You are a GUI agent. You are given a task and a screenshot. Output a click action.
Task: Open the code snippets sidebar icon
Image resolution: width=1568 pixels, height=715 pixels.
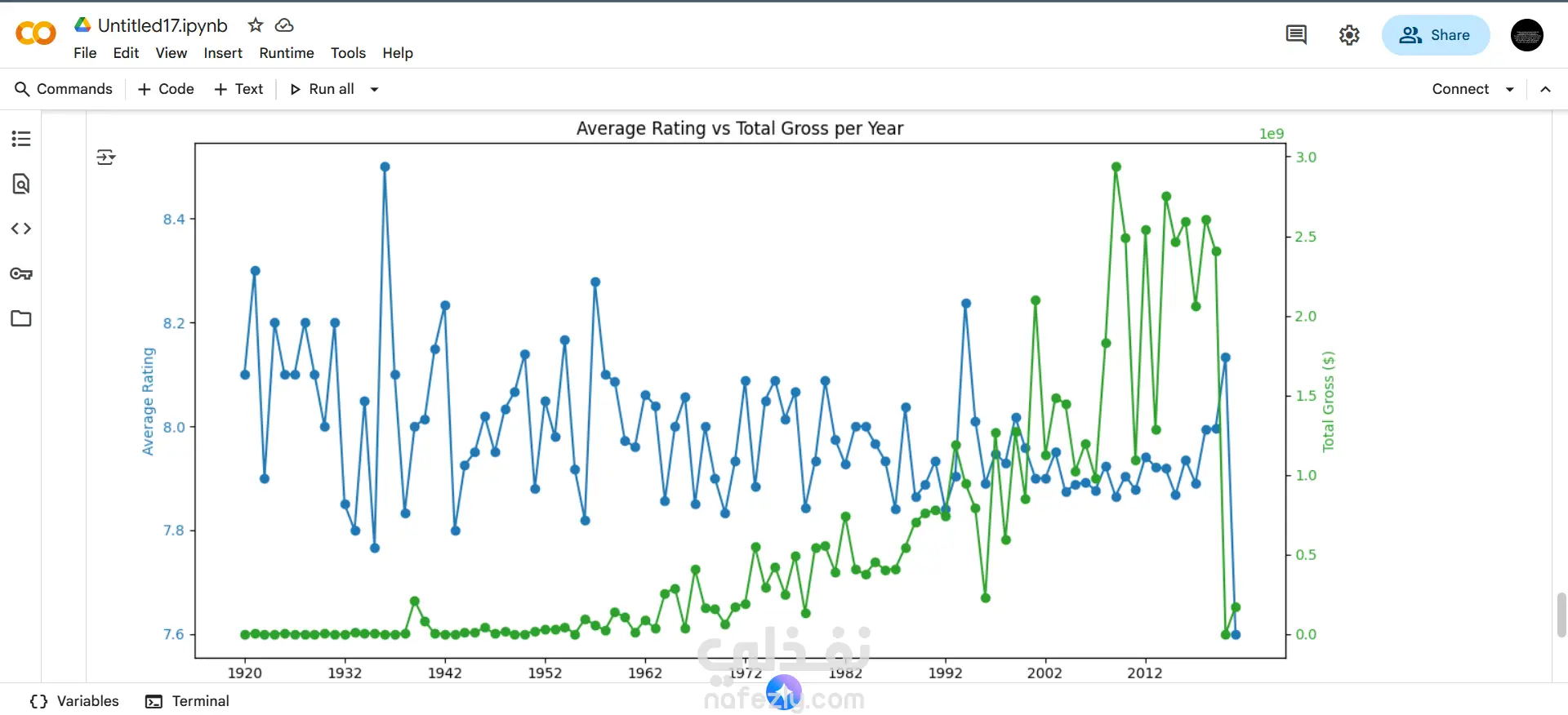[21, 229]
